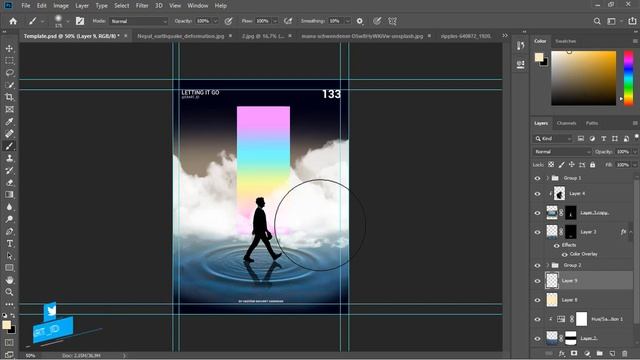Expand Group 2 folder arrow
The image size is (640, 360).
click(548, 265)
